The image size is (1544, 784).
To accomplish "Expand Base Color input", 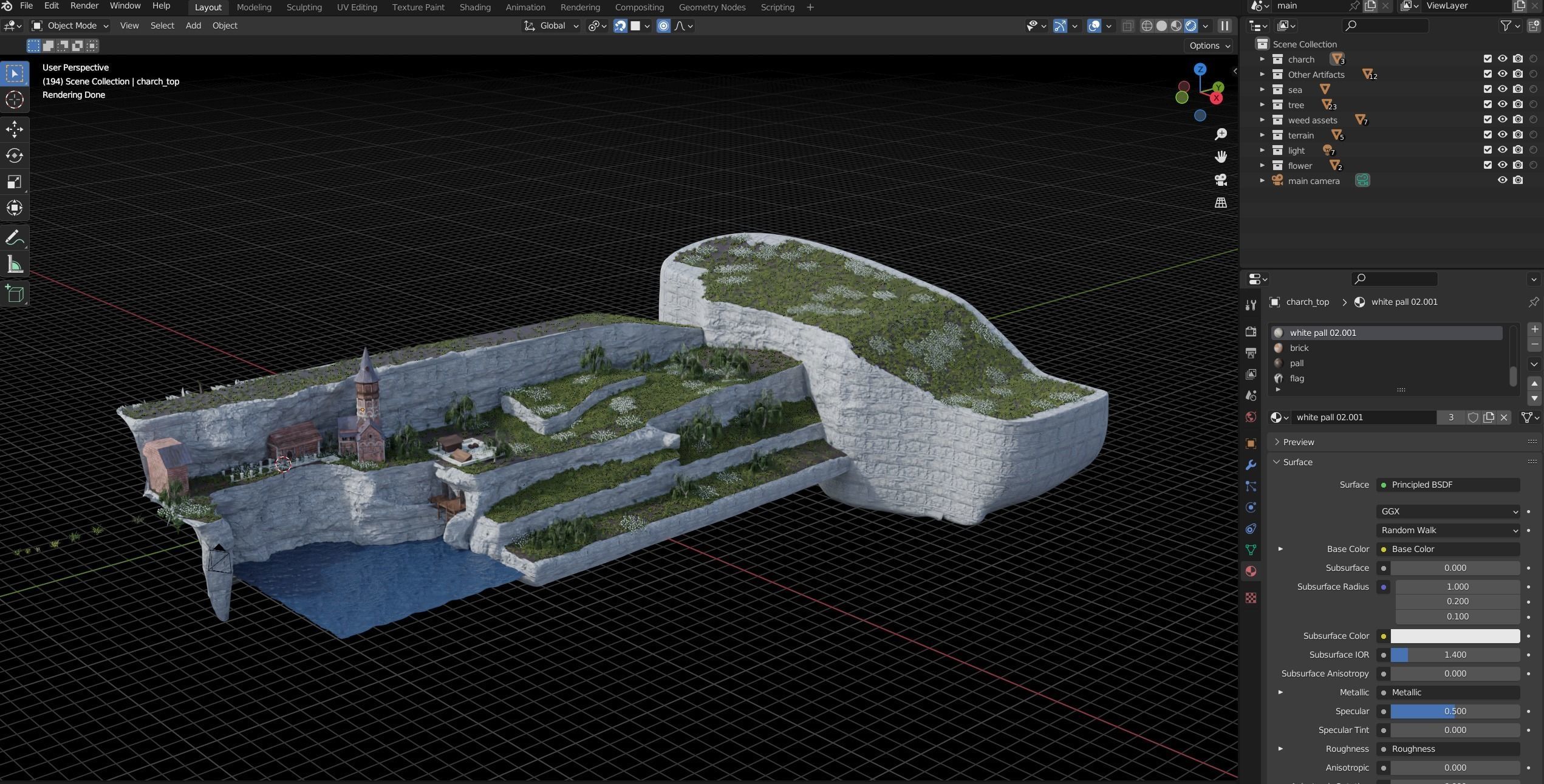I will point(1280,549).
